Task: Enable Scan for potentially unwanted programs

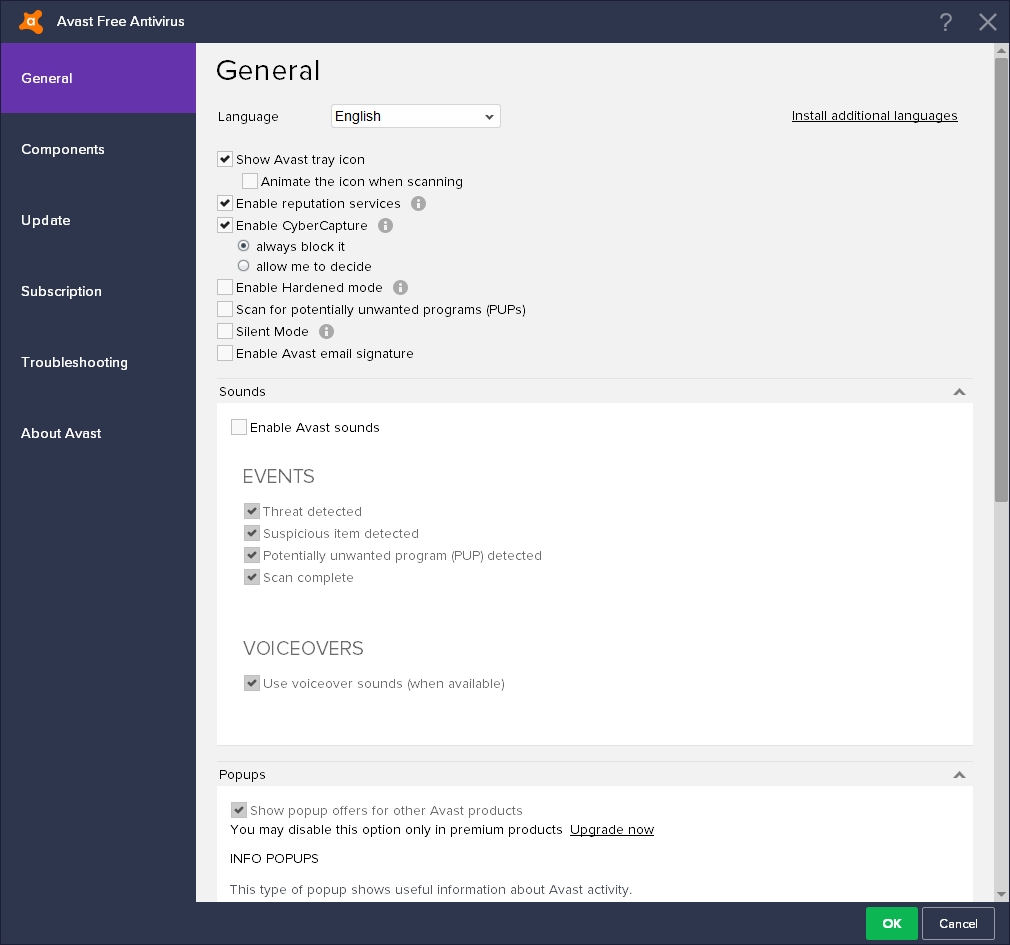Action: [x=225, y=309]
